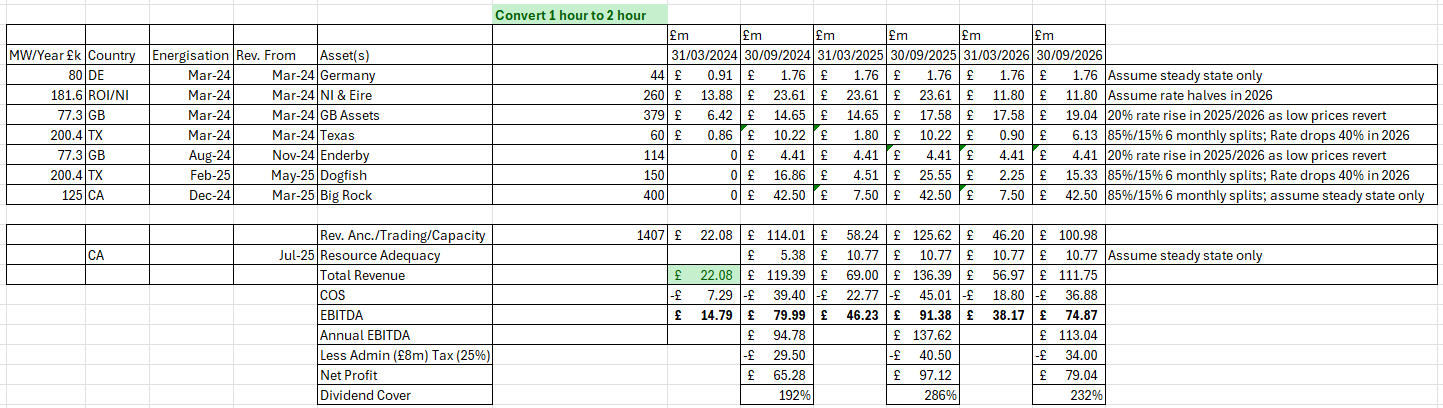Click the 'MW/Year £k' column header cell

point(46,55)
